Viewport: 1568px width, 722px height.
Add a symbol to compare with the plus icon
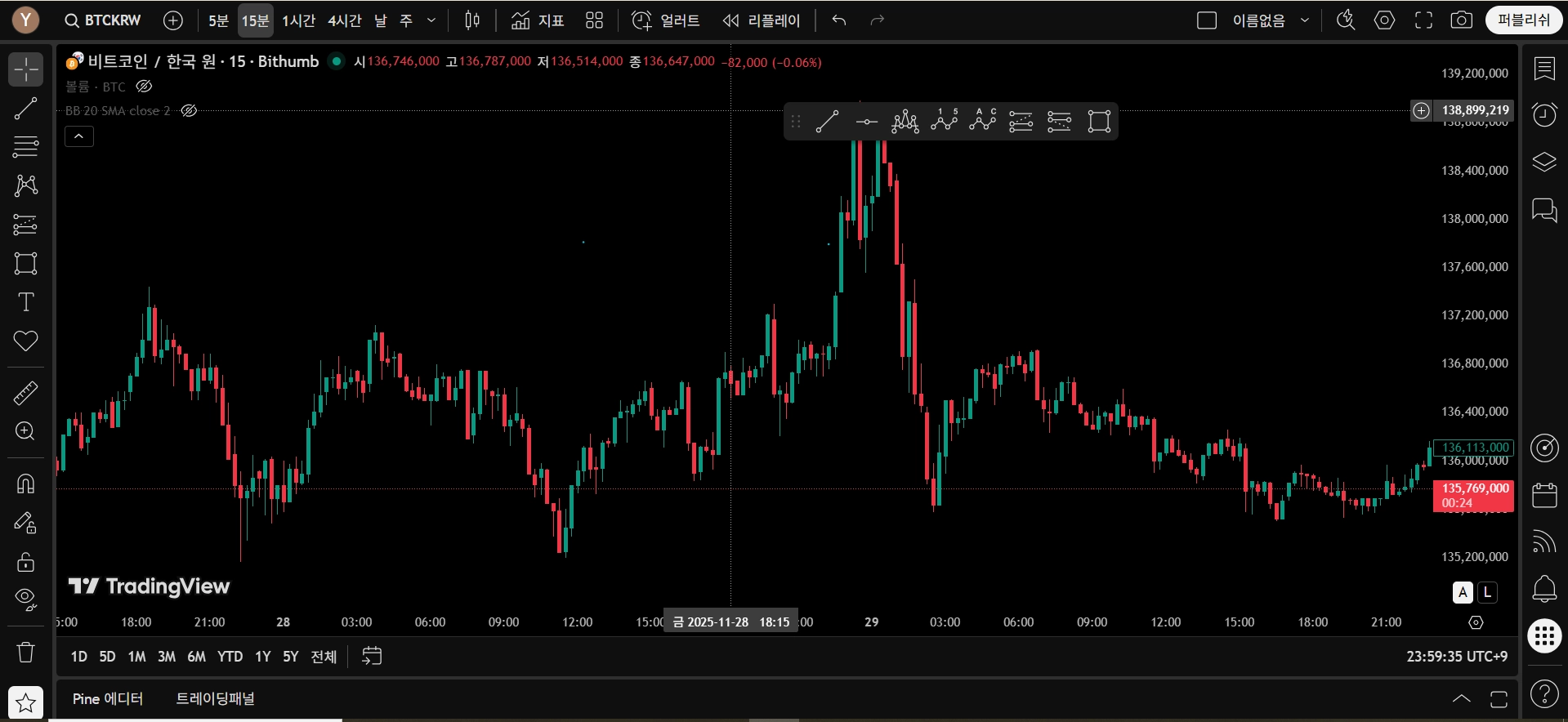173,20
